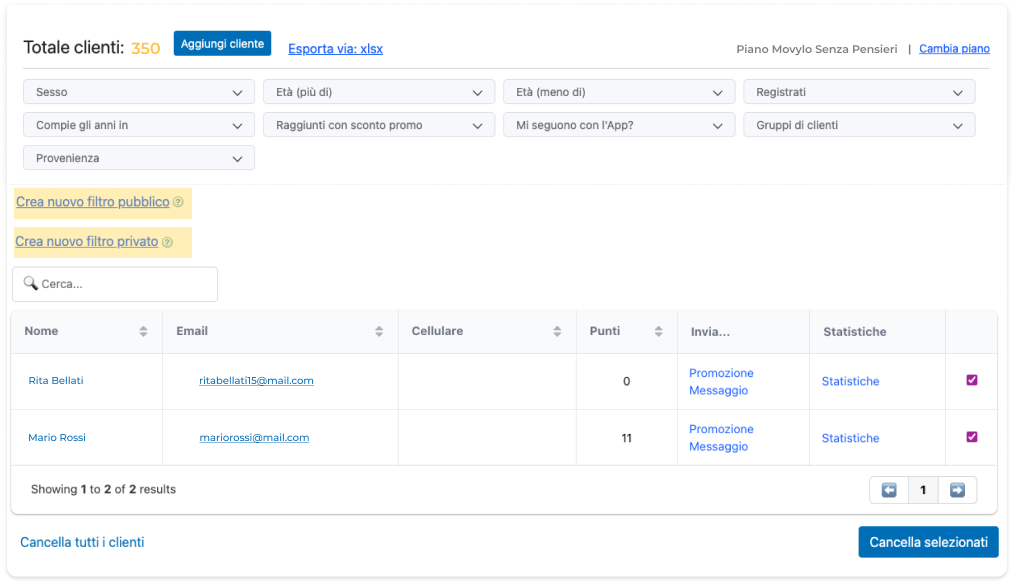The height and width of the screenshot is (583, 1014).
Task: Open the Compie gli anni in dropdown
Action: pos(139,125)
